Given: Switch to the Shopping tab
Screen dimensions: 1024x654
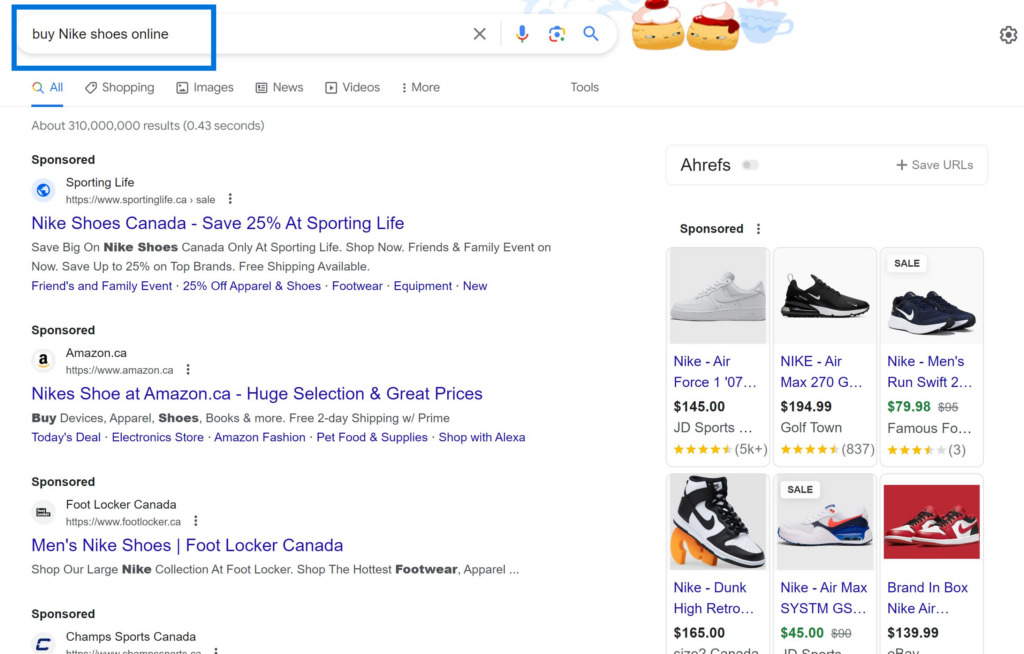Looking at the screenshot, I should coord(119,87).
